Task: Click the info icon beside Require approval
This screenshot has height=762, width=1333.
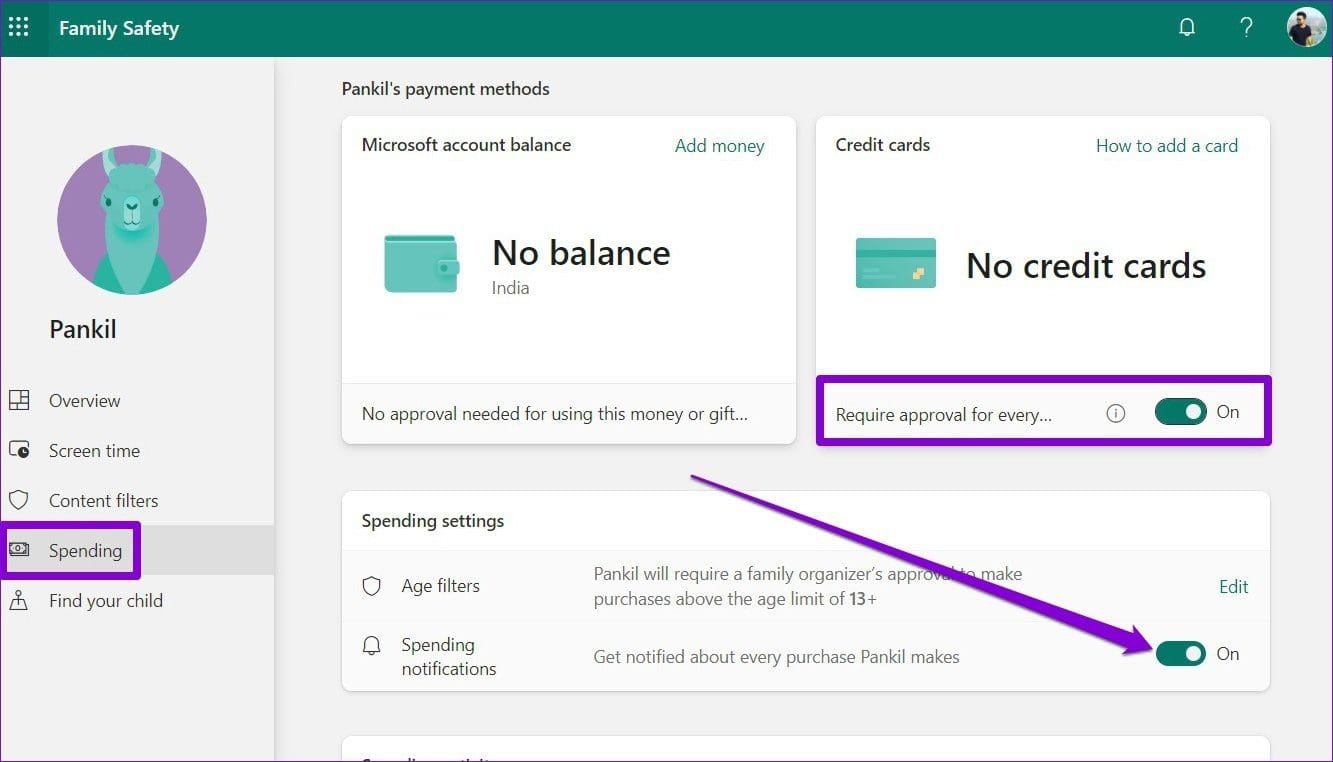Action: coord(1116,413)
